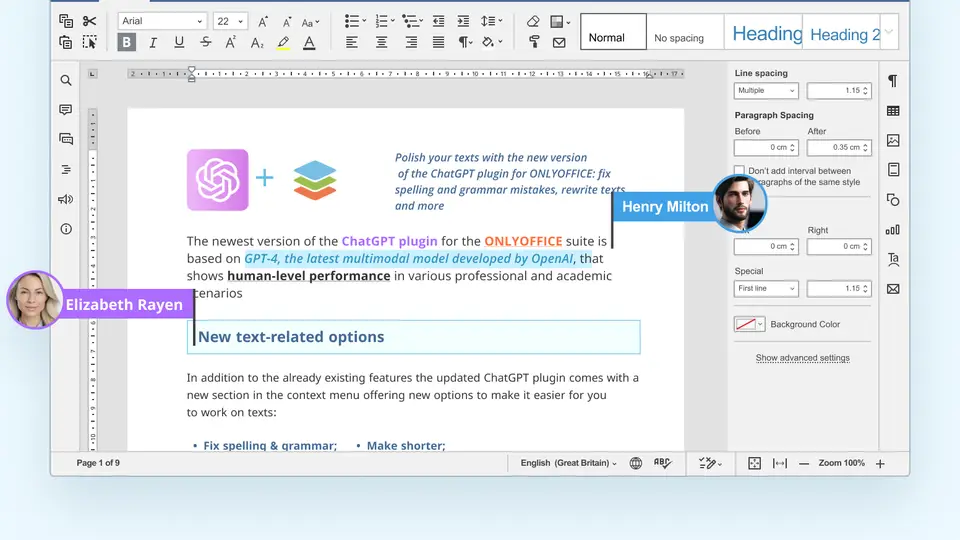Open the About info icon
Screen dimensions: 960x540
66,229
